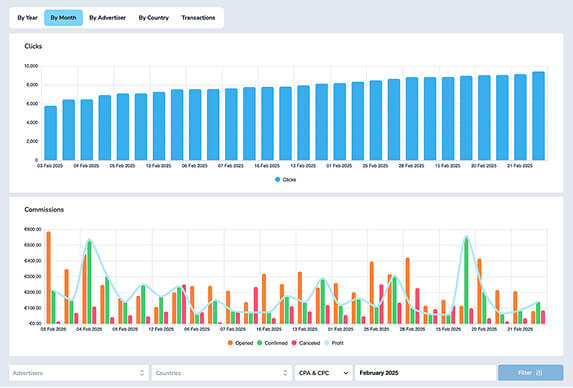
Task: Toggle the Canceled series in Commissions legend
Action: coord(306,343)
